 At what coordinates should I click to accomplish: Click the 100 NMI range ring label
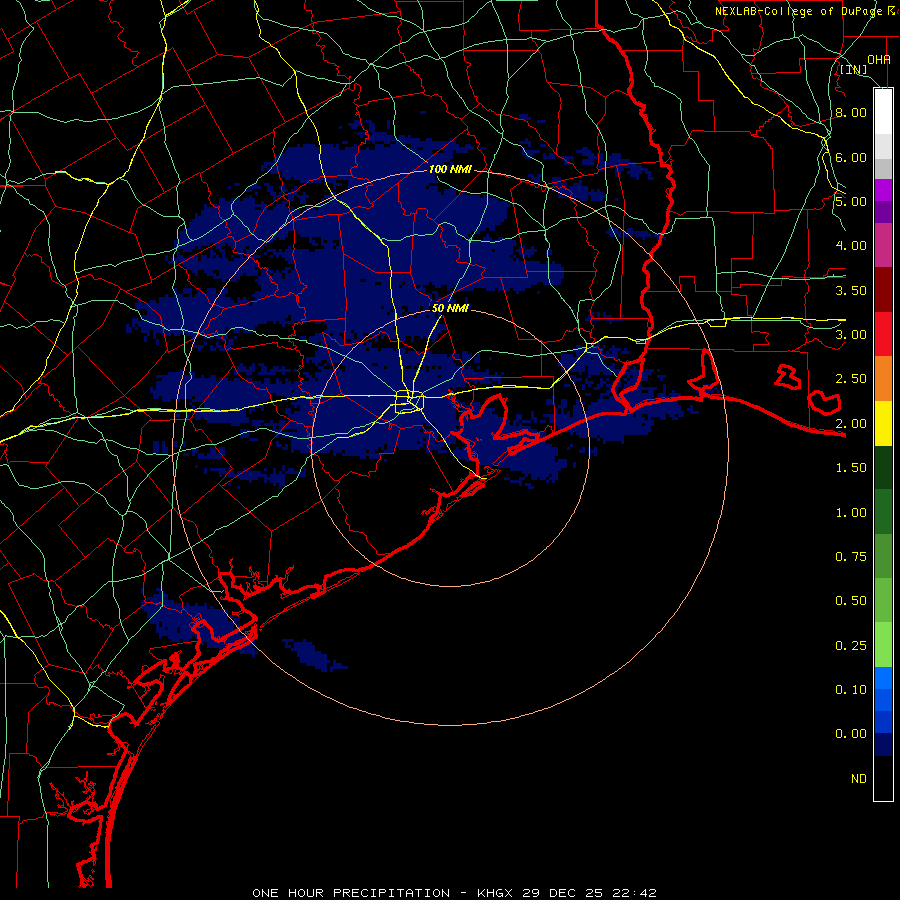pyautogui.click(x=450, y=169)
